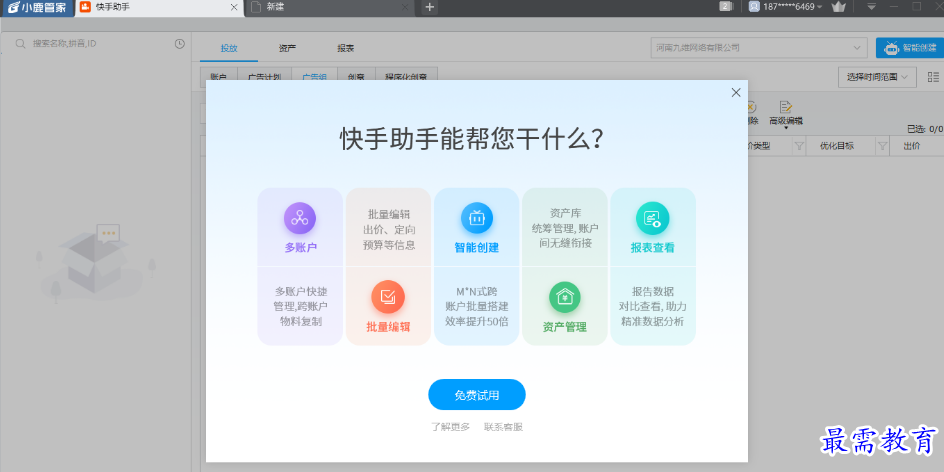Click the M*N式跨账户批量搭建 description text
Screen dimensions: 944x472
coord(477,306)
